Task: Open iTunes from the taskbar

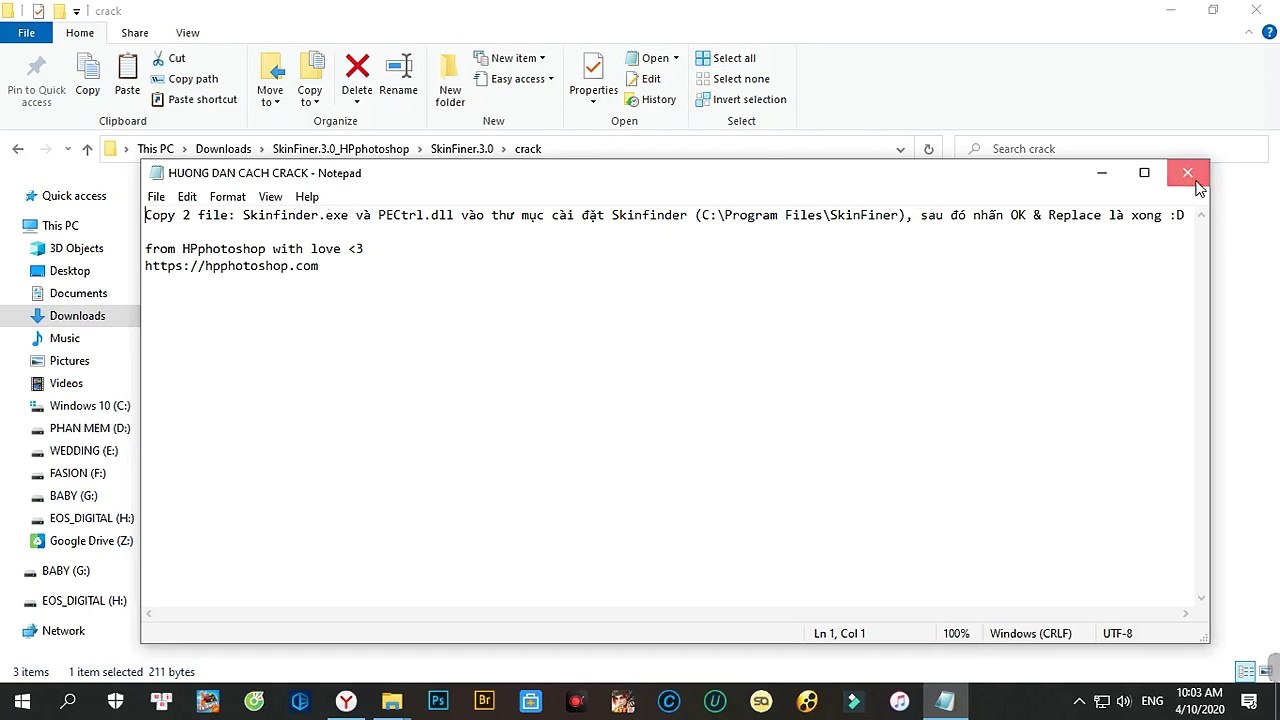Action: coord(899,701)
